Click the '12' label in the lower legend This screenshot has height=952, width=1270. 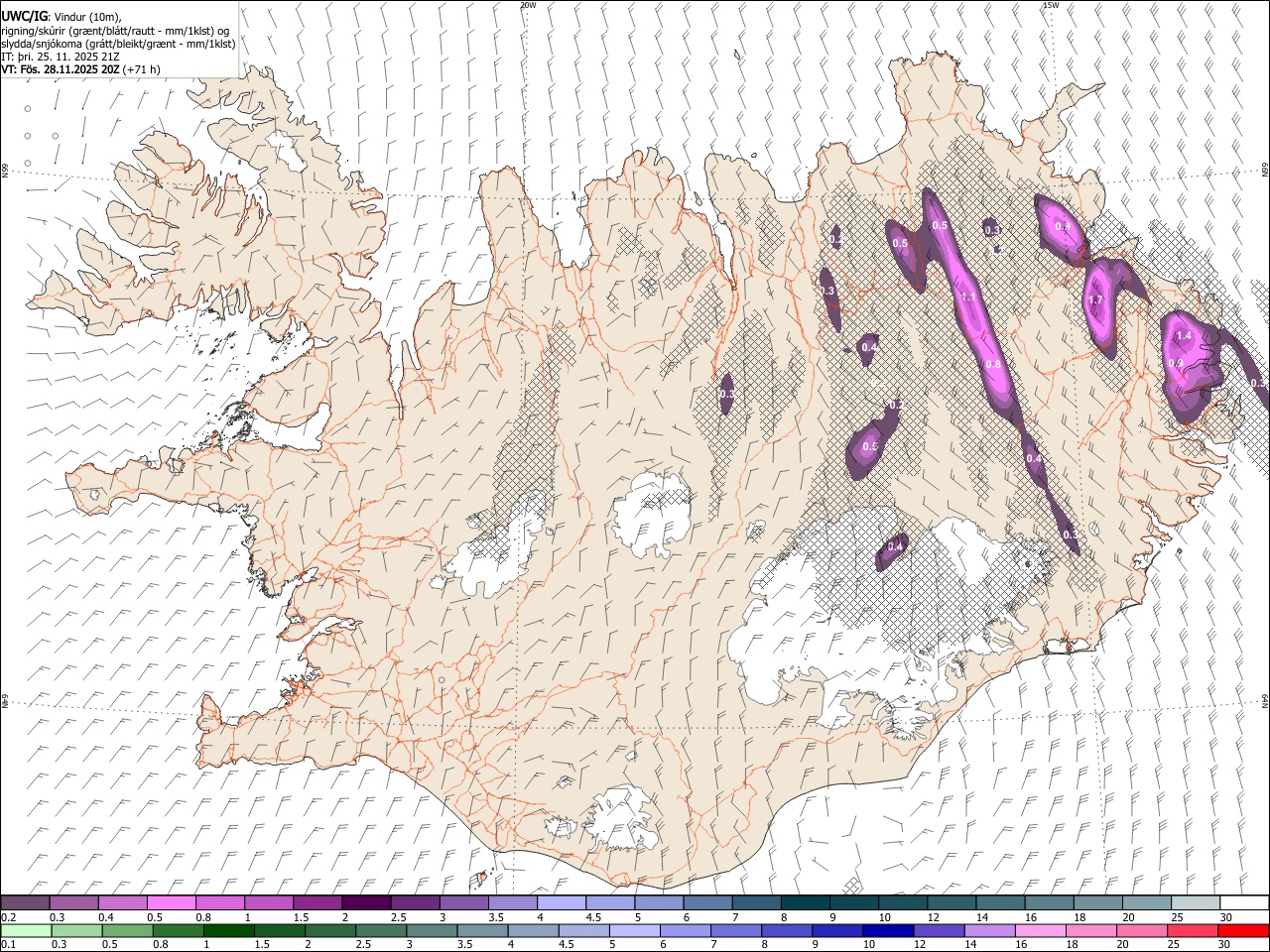click(x=919, y=944)
